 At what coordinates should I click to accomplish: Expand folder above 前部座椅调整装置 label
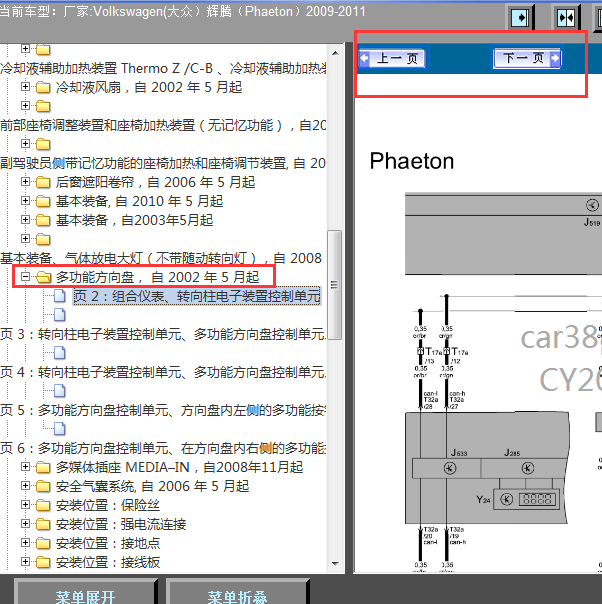(x=25, y=106)
